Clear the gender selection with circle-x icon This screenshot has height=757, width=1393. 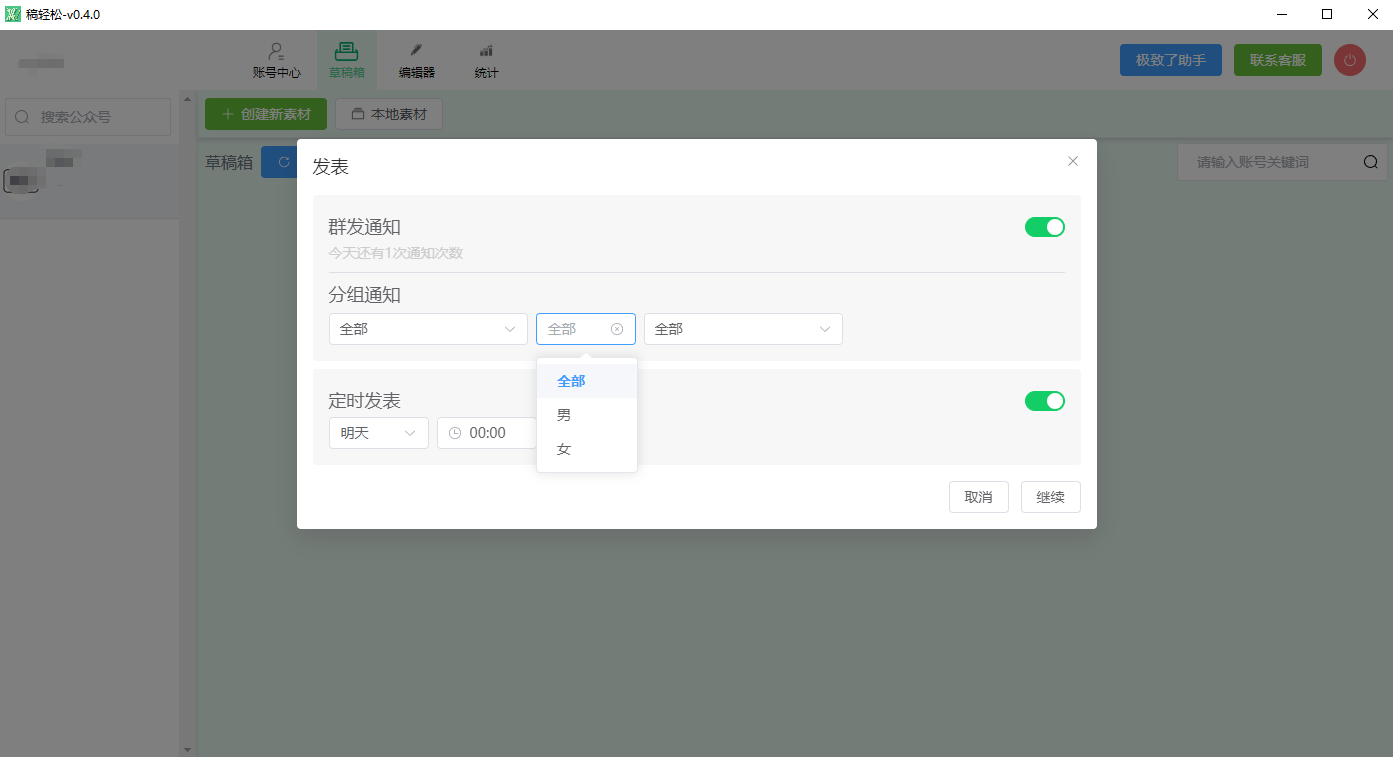click(617, 329)
